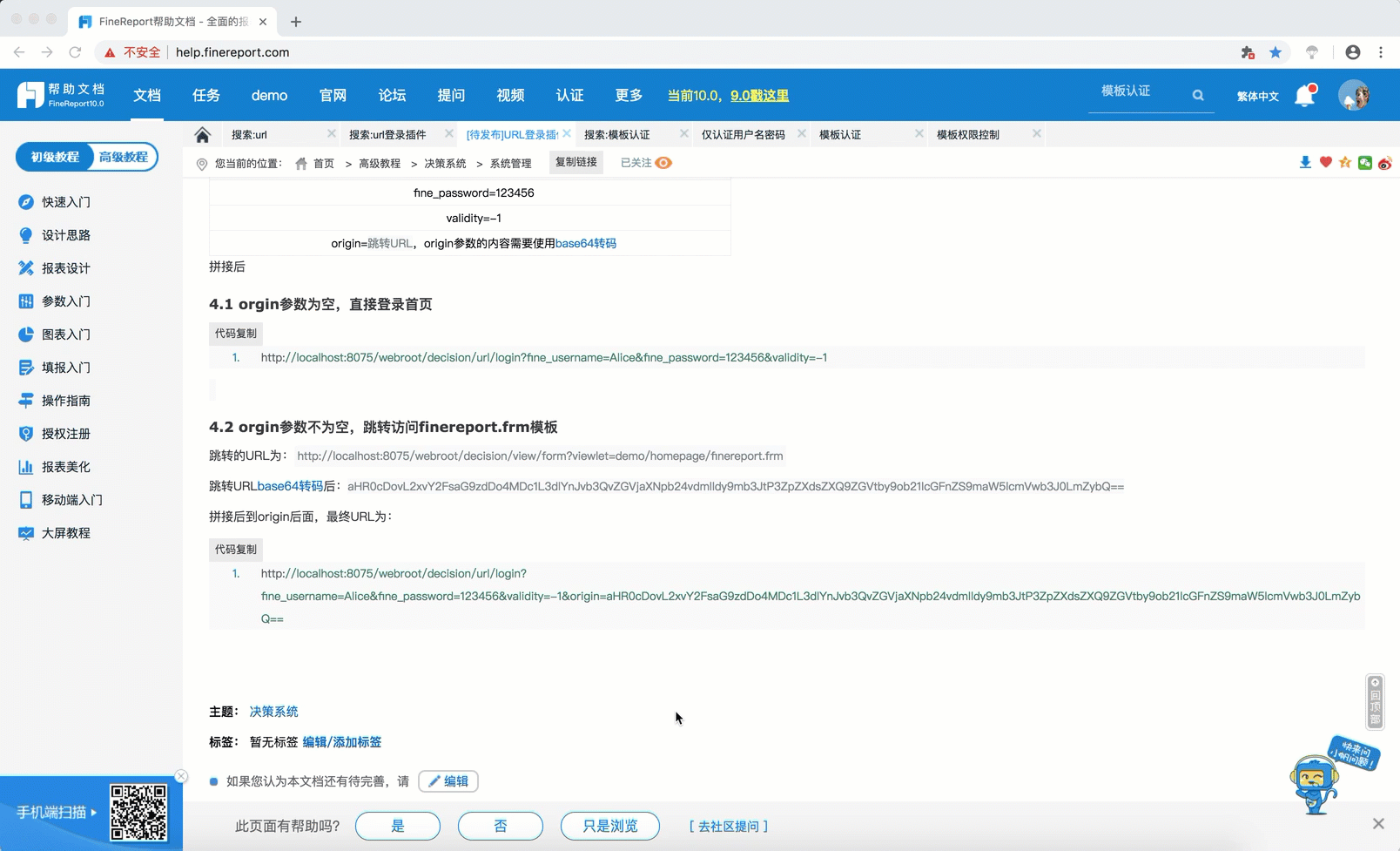Image resolution: width=1400 pixels, height=851 pixels.
Task: Open the 更多 menu
Action: [629, 95]
